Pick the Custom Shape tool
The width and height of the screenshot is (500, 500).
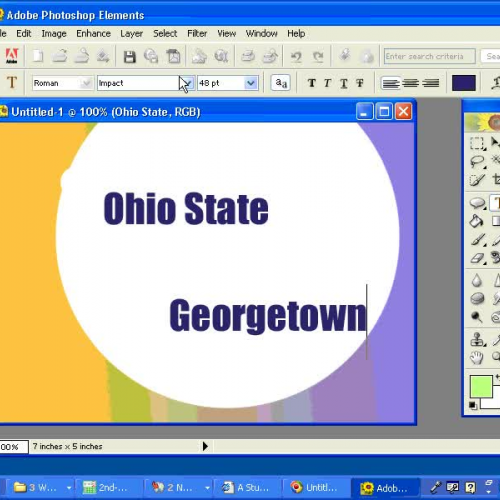[477, 203]
